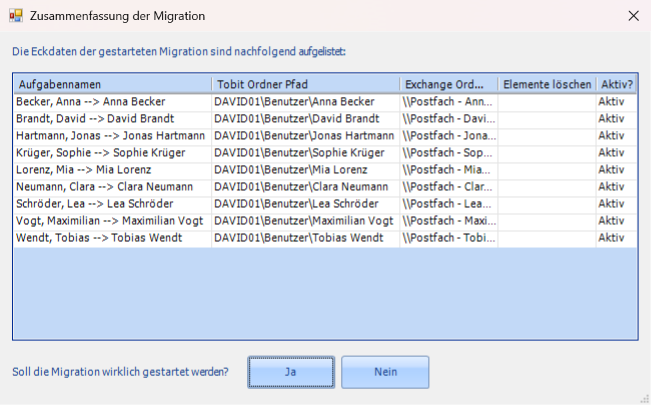
Task: Click the \\Postfach - Jona... cell
Action: [x=449, y=136]
